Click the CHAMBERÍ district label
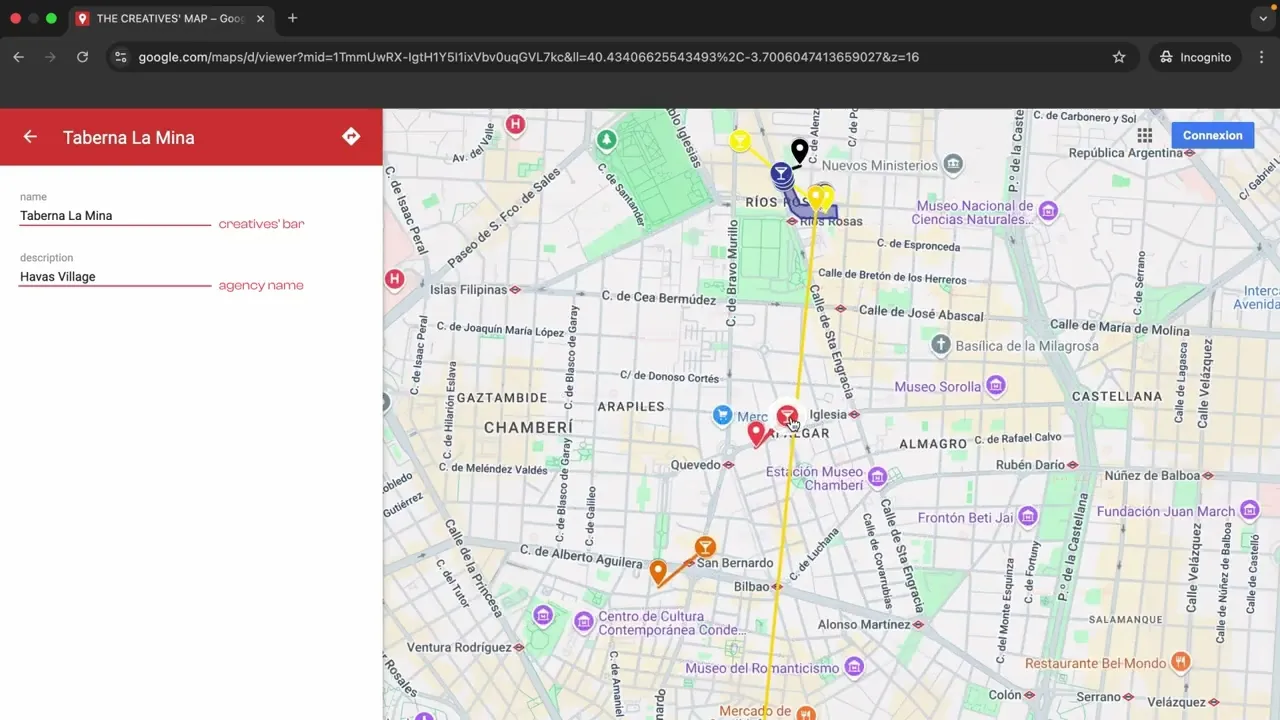The width and height of the screenshot is (1280, 720). click(x=528, y=427)
